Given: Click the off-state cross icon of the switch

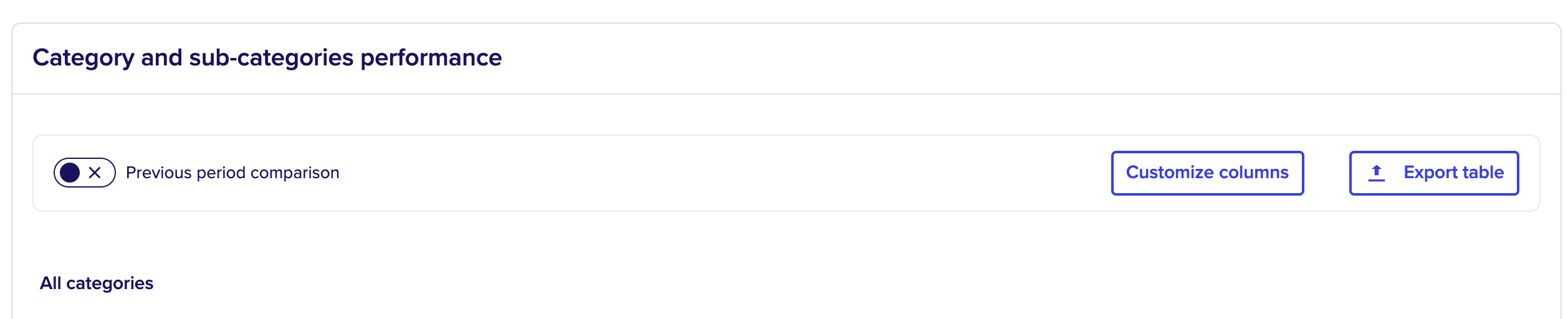Looking at the screenshot, I should (95, 173).
